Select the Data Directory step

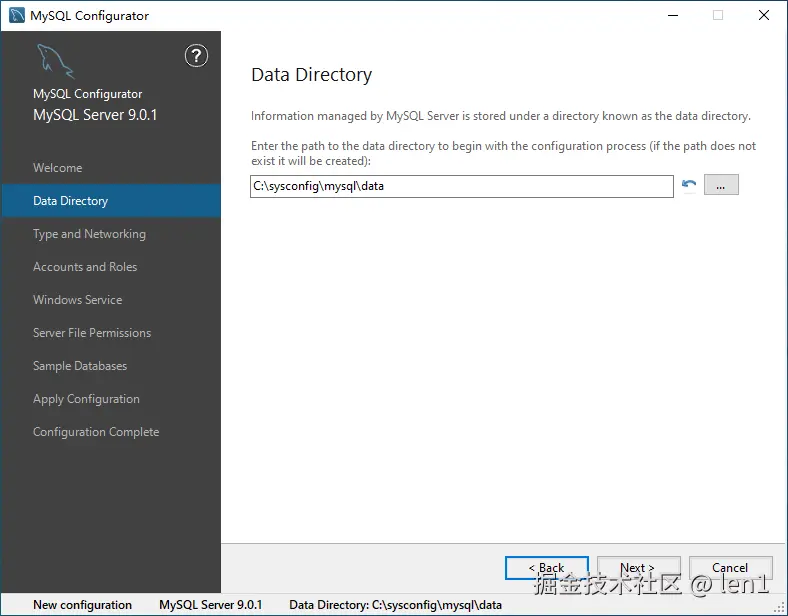pyautogui.click(x=70, y=201)
